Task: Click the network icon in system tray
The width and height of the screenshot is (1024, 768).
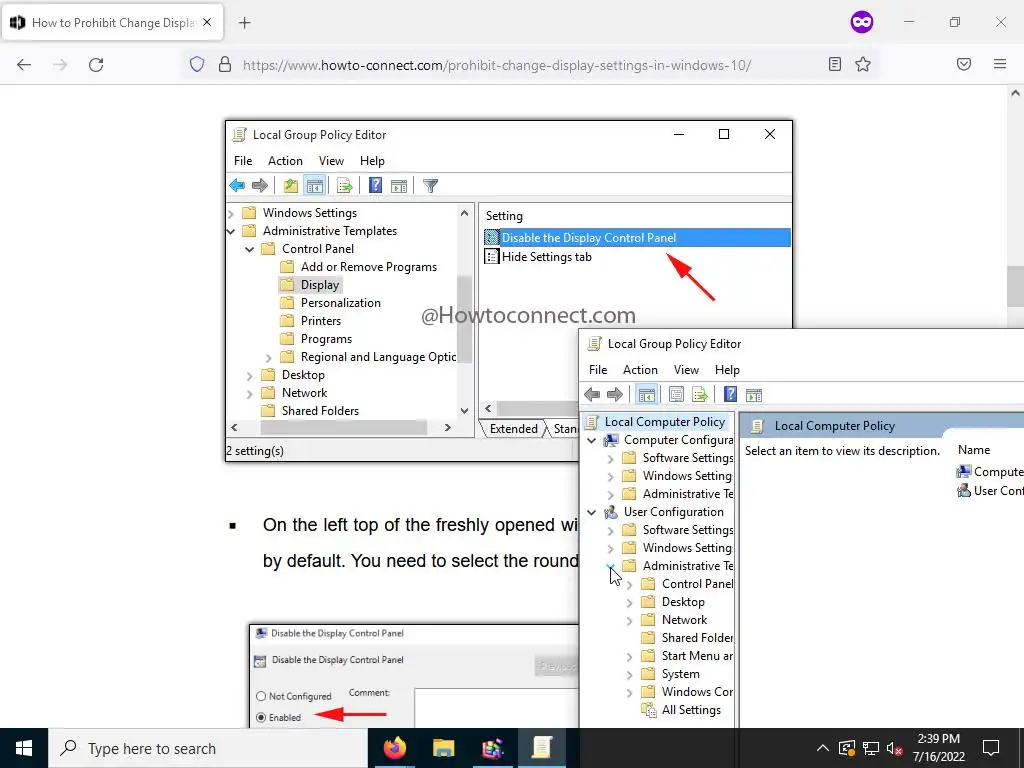Action: [x=871, y=748]
